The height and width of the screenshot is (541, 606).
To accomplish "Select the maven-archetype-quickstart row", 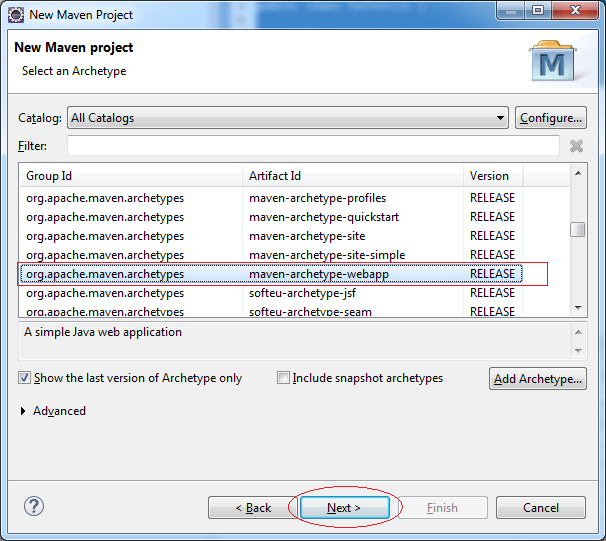I will (271, 217).
